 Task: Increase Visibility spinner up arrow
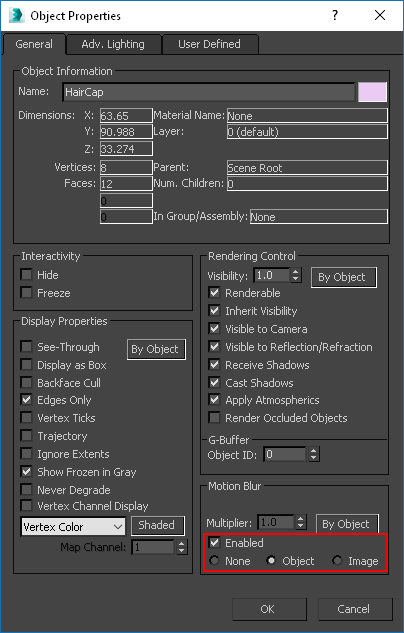click(296, 272)
